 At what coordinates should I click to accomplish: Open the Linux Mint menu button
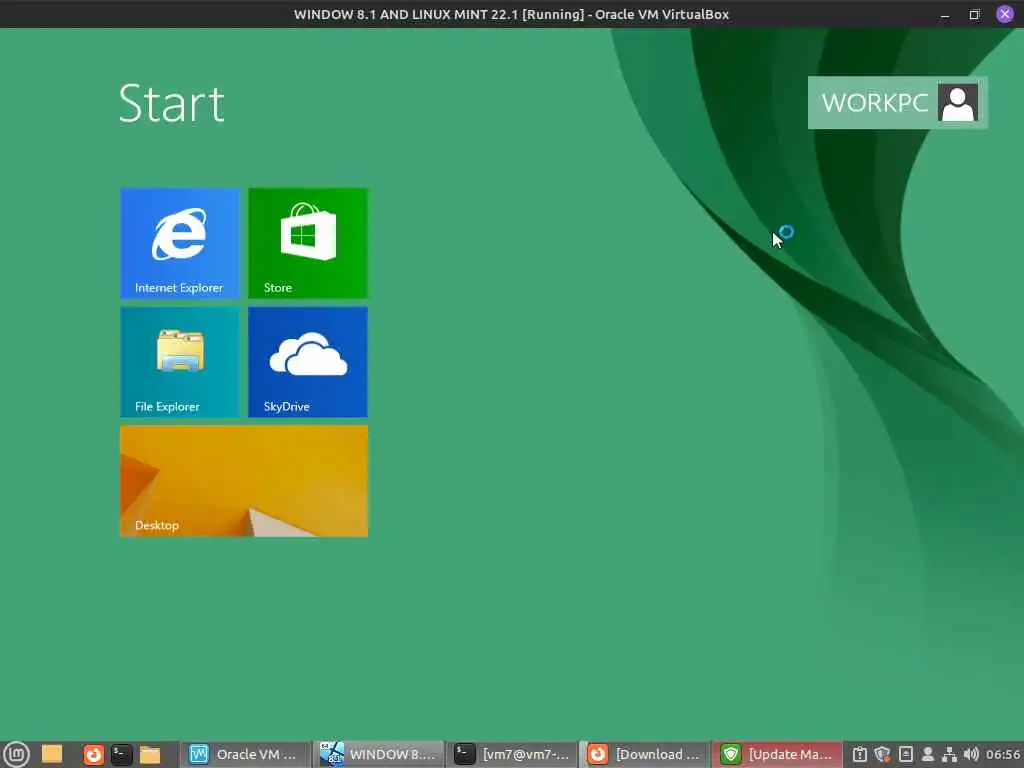16,754
